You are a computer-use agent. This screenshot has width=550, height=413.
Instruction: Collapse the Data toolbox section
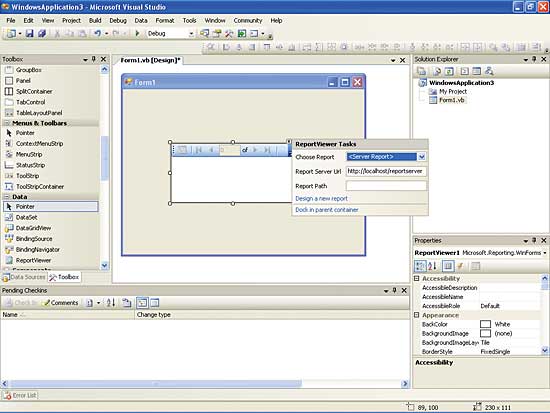point(7,197)
